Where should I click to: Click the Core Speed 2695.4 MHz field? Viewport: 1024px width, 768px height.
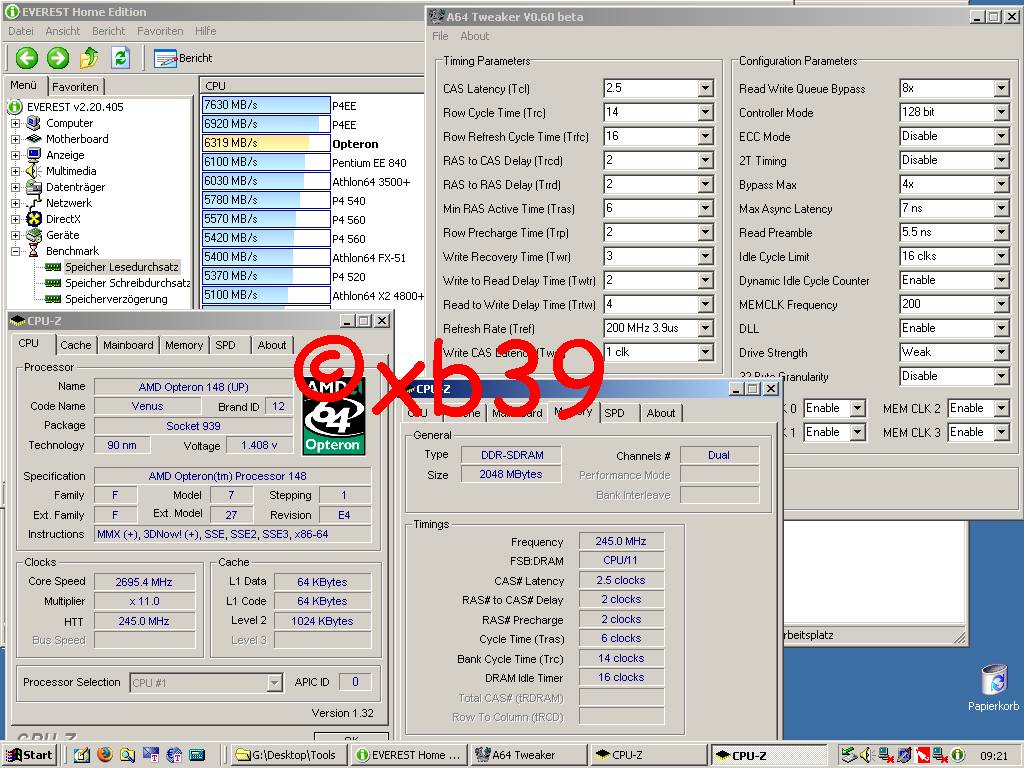(x=144, y=582)
